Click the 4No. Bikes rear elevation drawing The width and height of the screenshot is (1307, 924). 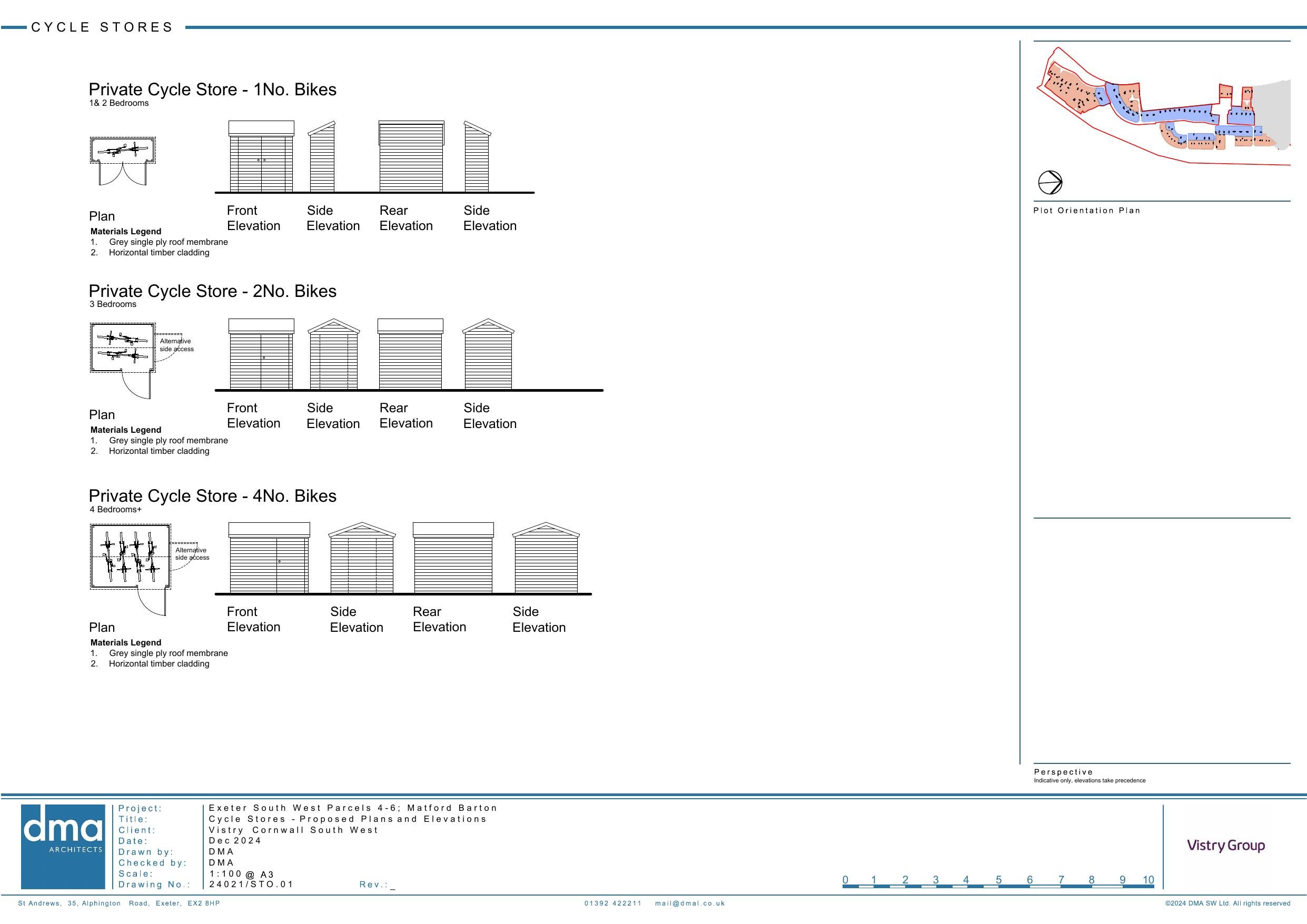(453, 558)
